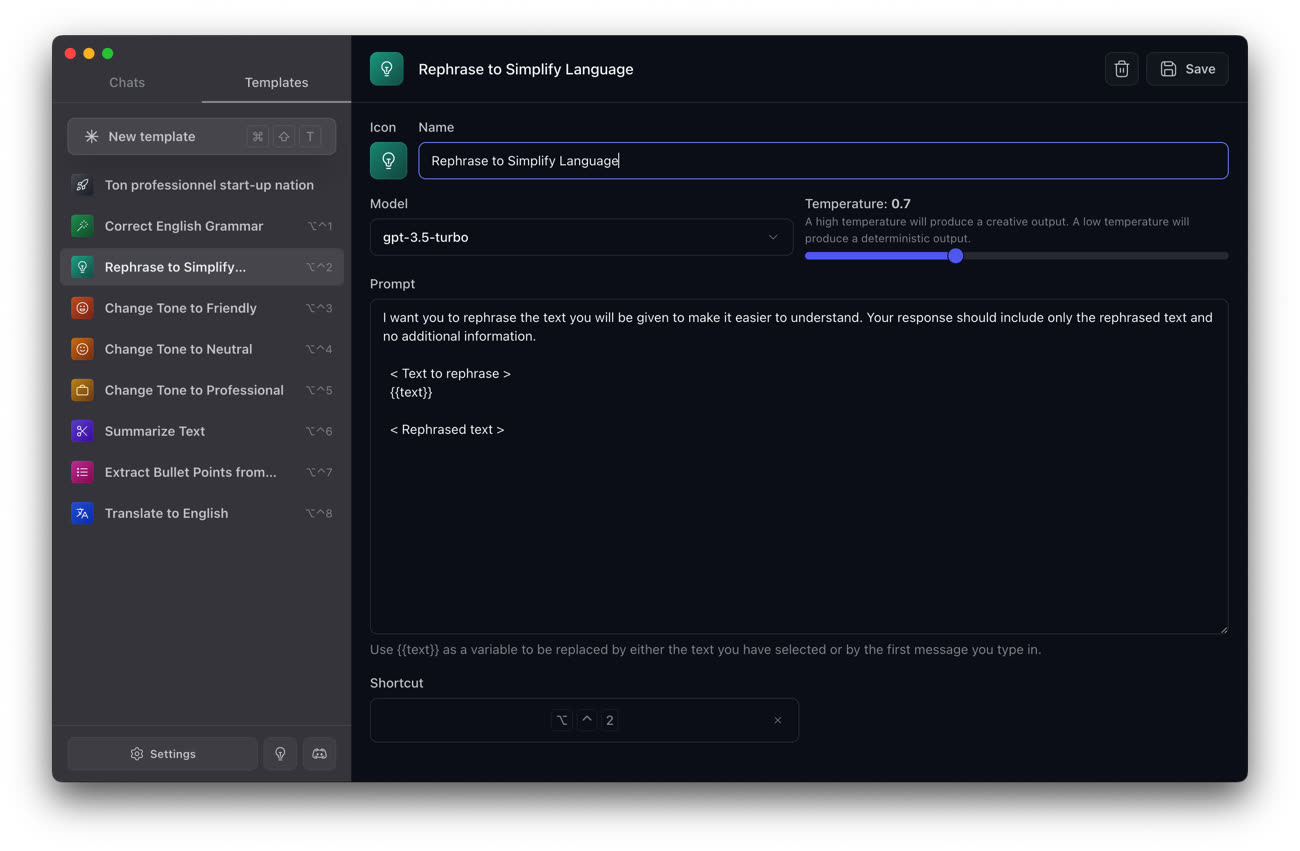This screenshot has height=851, width=1300.
Task: Click the resize grip of Prompt box
Action: click(x=1223, y=628)
